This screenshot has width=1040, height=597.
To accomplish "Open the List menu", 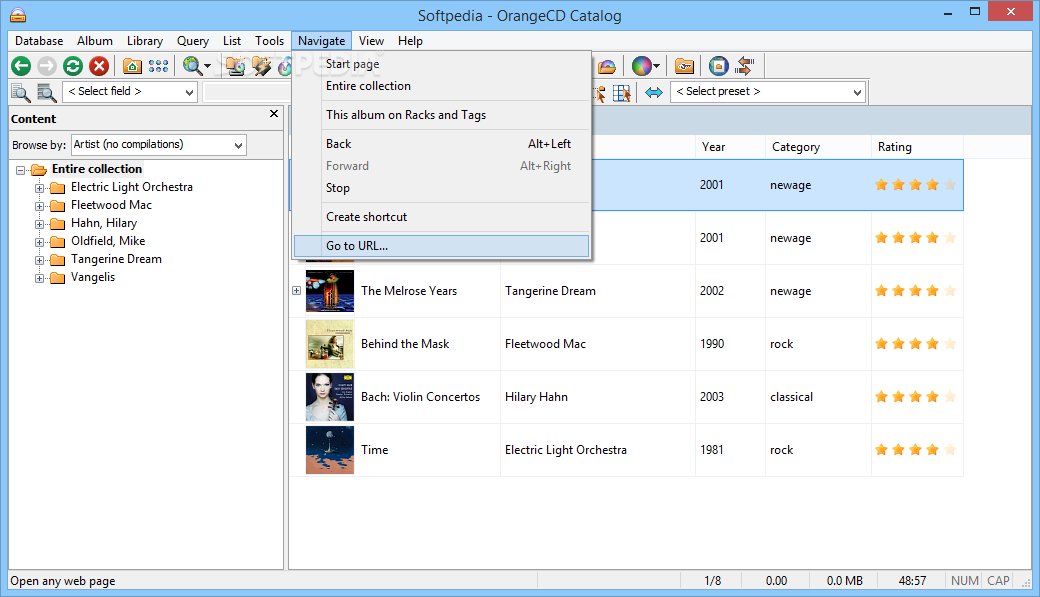I will (232, 40).
